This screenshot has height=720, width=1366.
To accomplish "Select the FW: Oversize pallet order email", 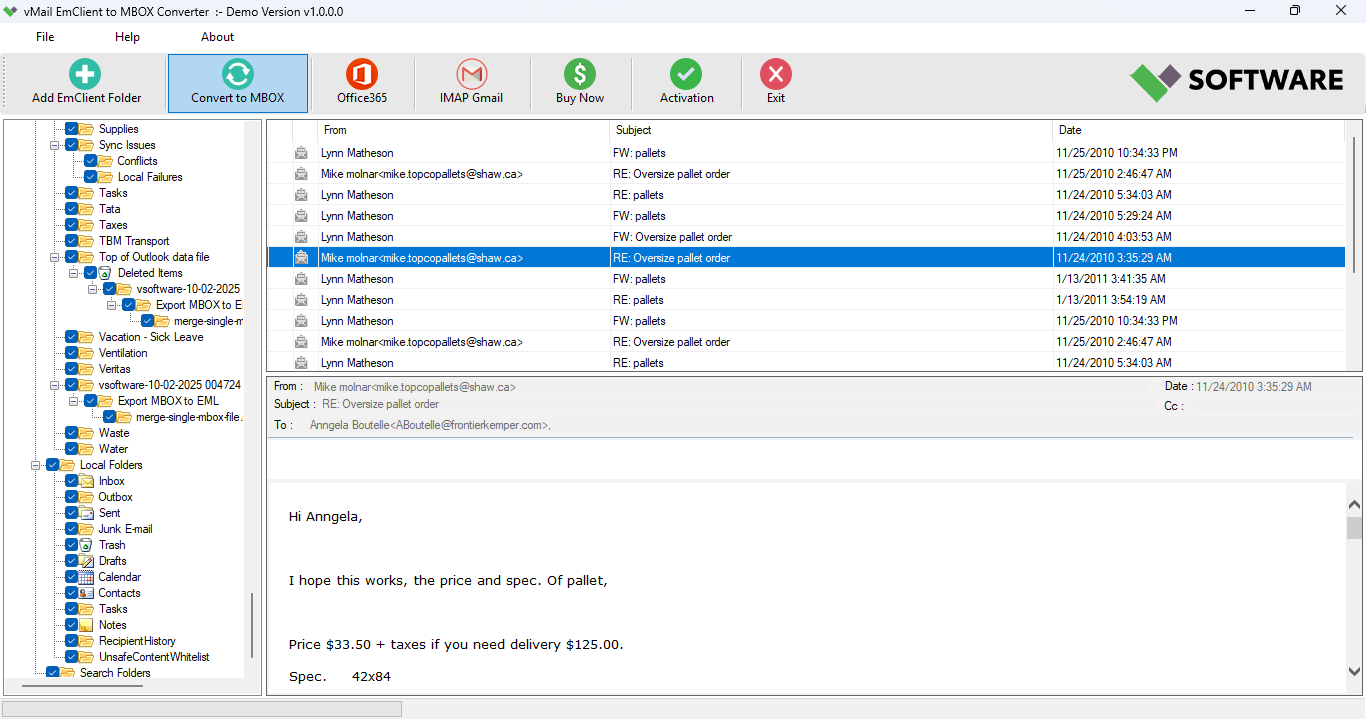I will (806, 237).
